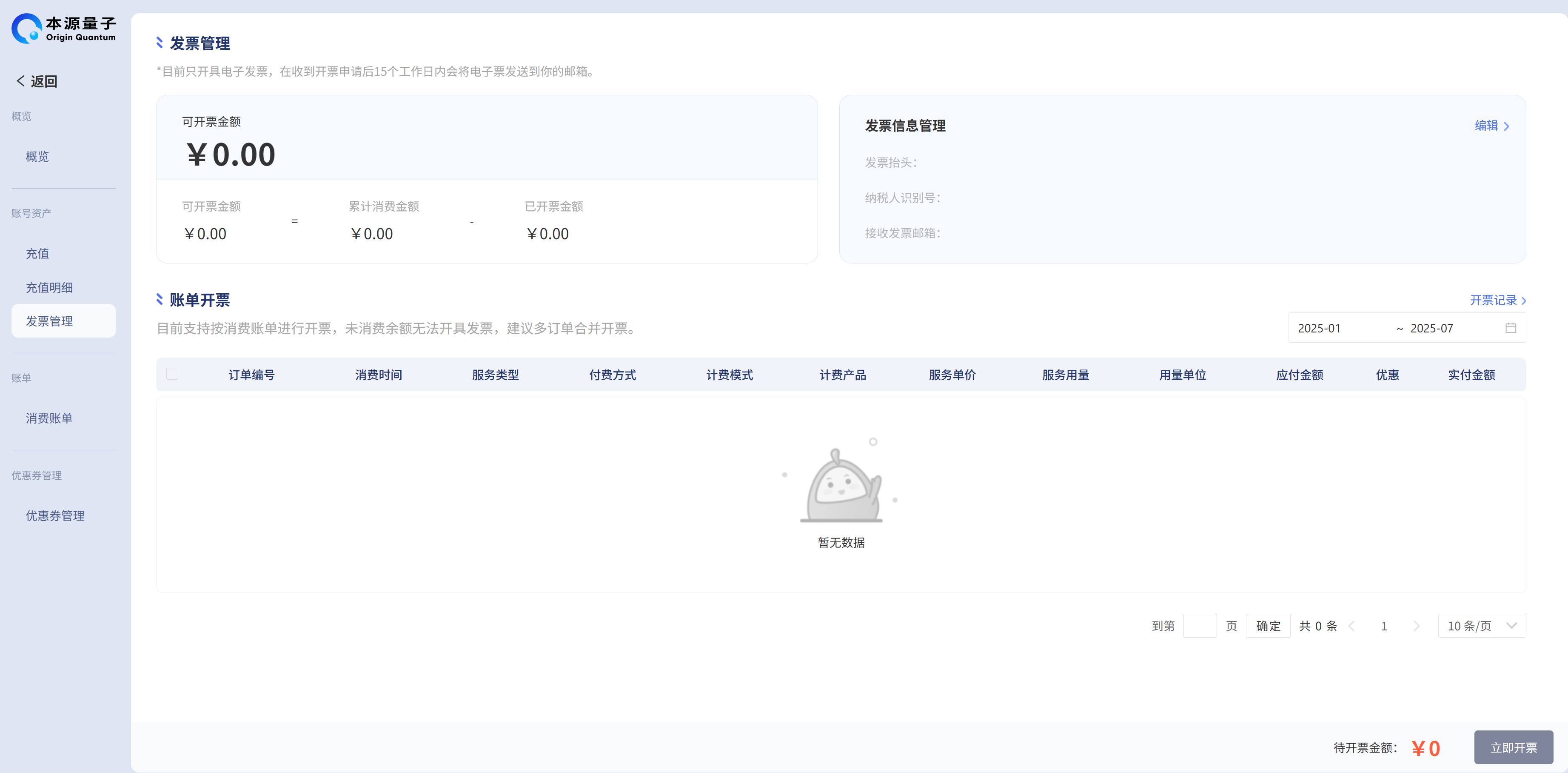Go to previous page with left arrow

pyautogui.click(x=1352, y=626)
